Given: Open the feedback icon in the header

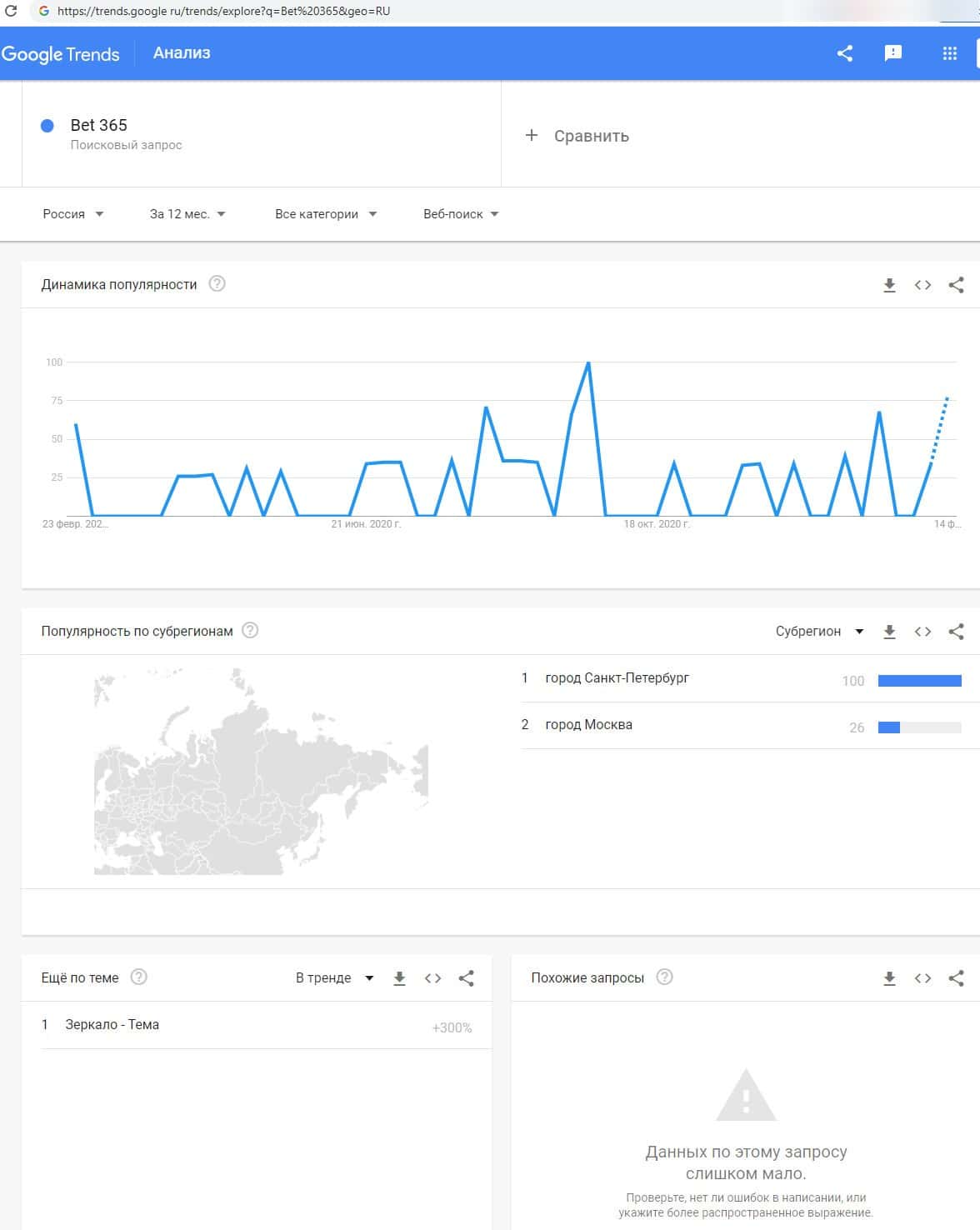Looking at the screenshot, I should [x=892, y=53].
